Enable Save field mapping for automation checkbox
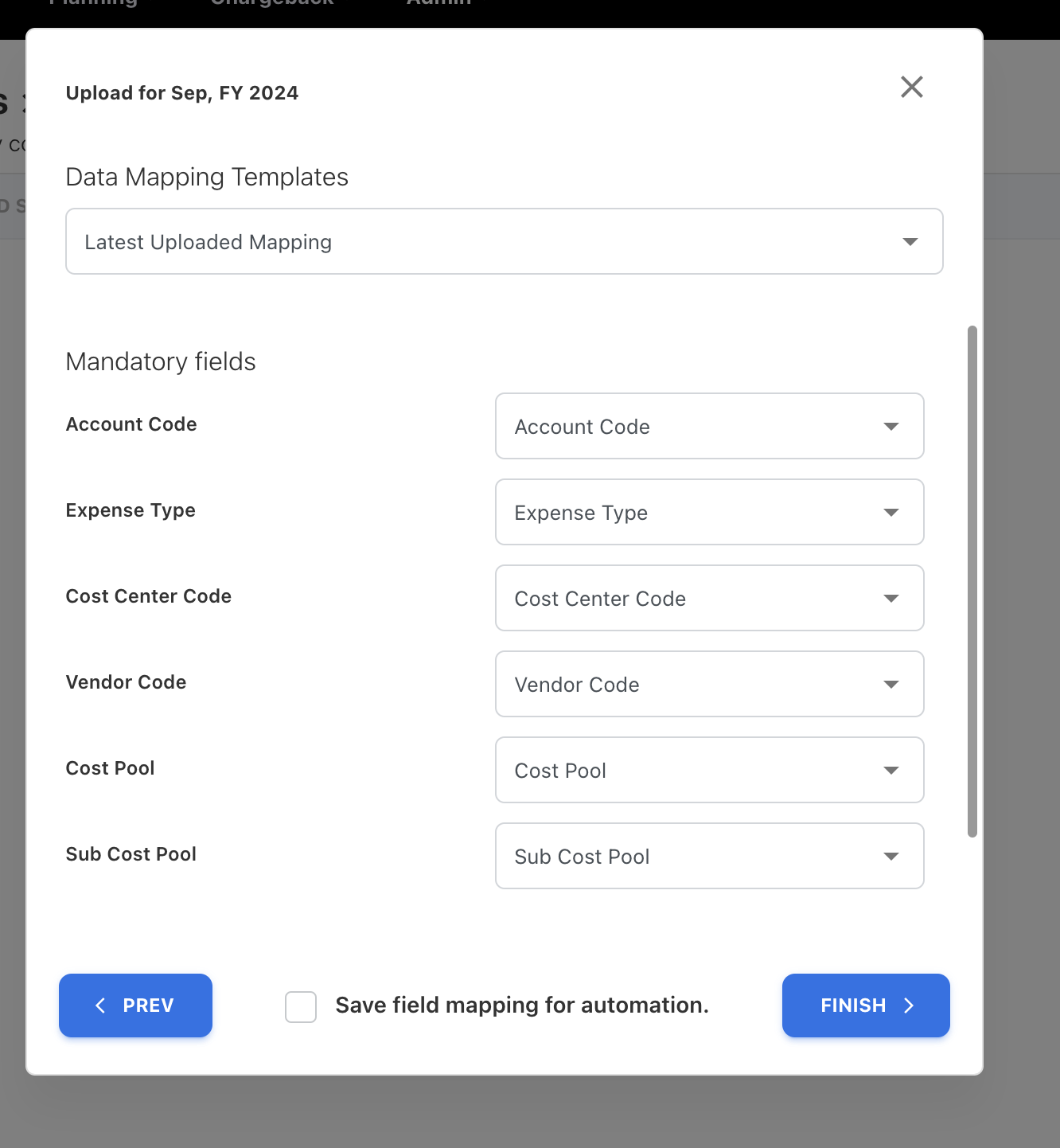This screenshot has width=1060, height=1148. pos(301,1006)
